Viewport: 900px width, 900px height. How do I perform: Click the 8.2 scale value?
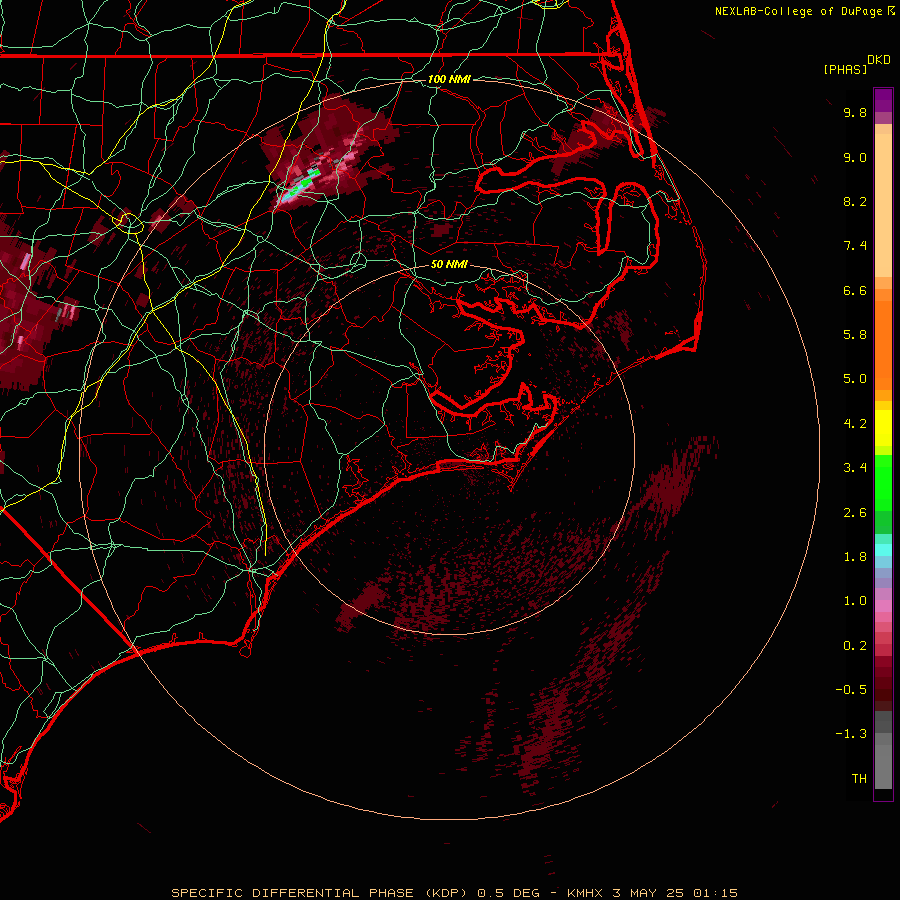[x=855, y=201]
